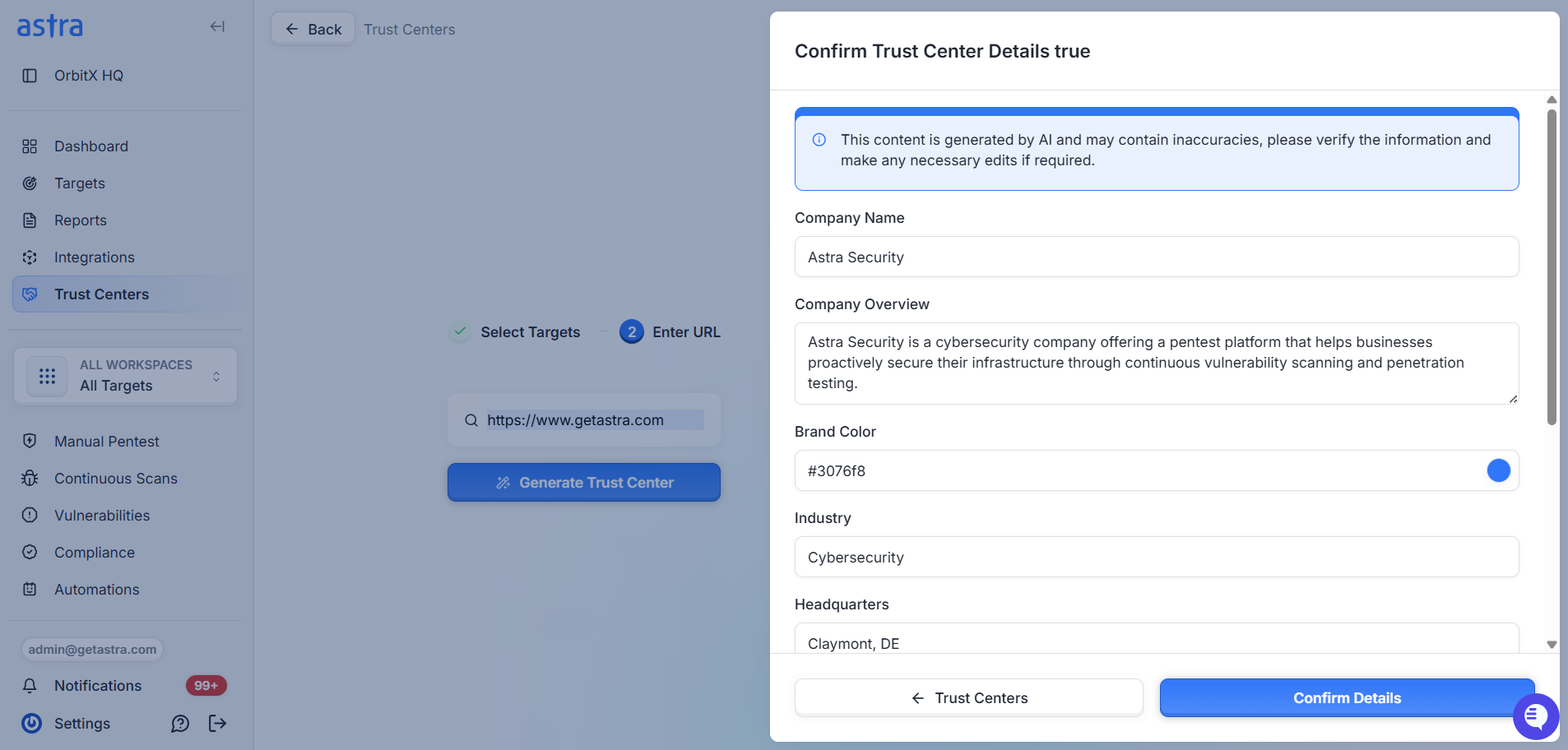Image resolution: width=1568 pixels, height=750 pixels.
Task: Click the Select Targets completed step checkmark
Action: 461,332
